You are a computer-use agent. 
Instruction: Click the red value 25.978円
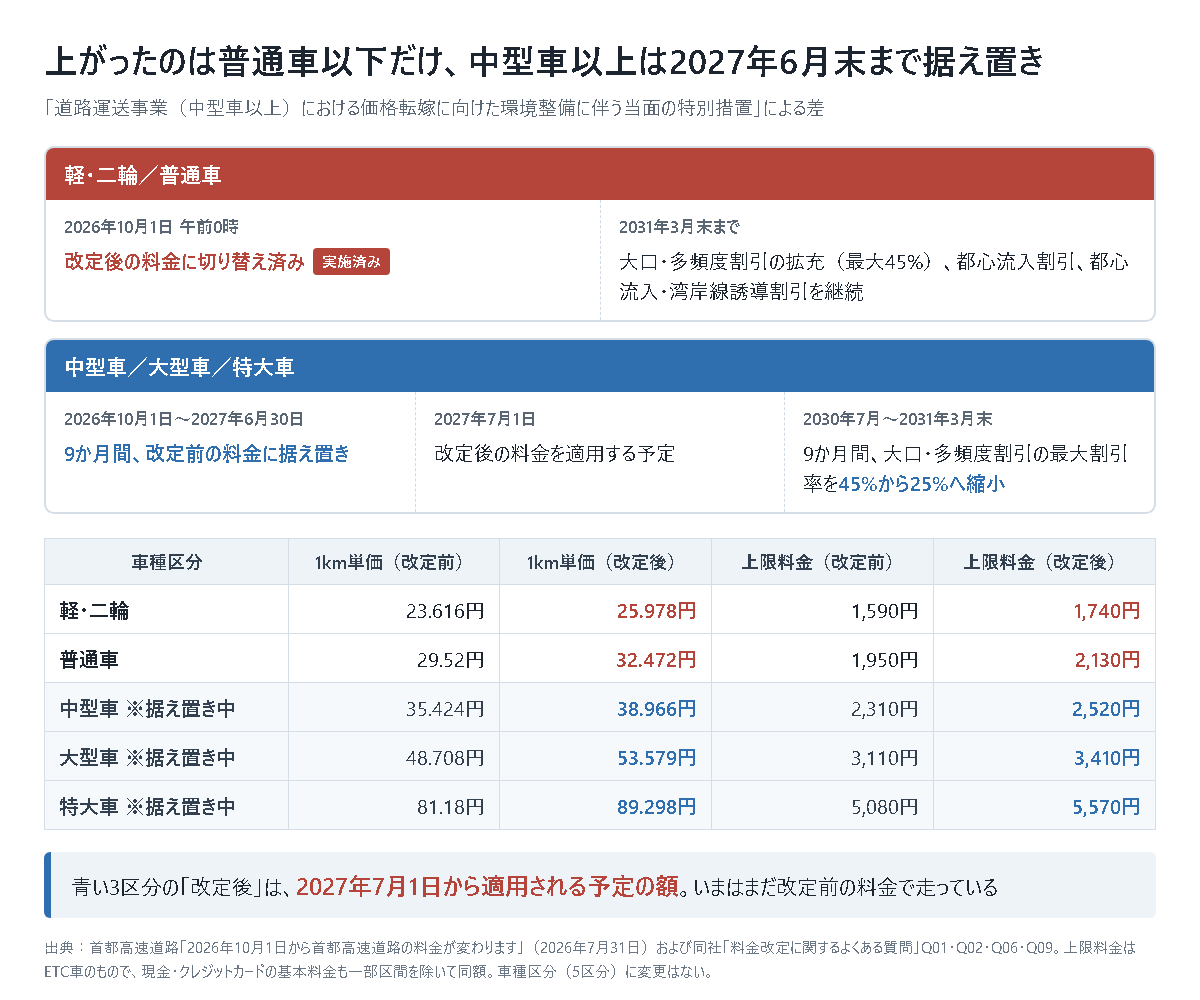(x=656, y=610)
